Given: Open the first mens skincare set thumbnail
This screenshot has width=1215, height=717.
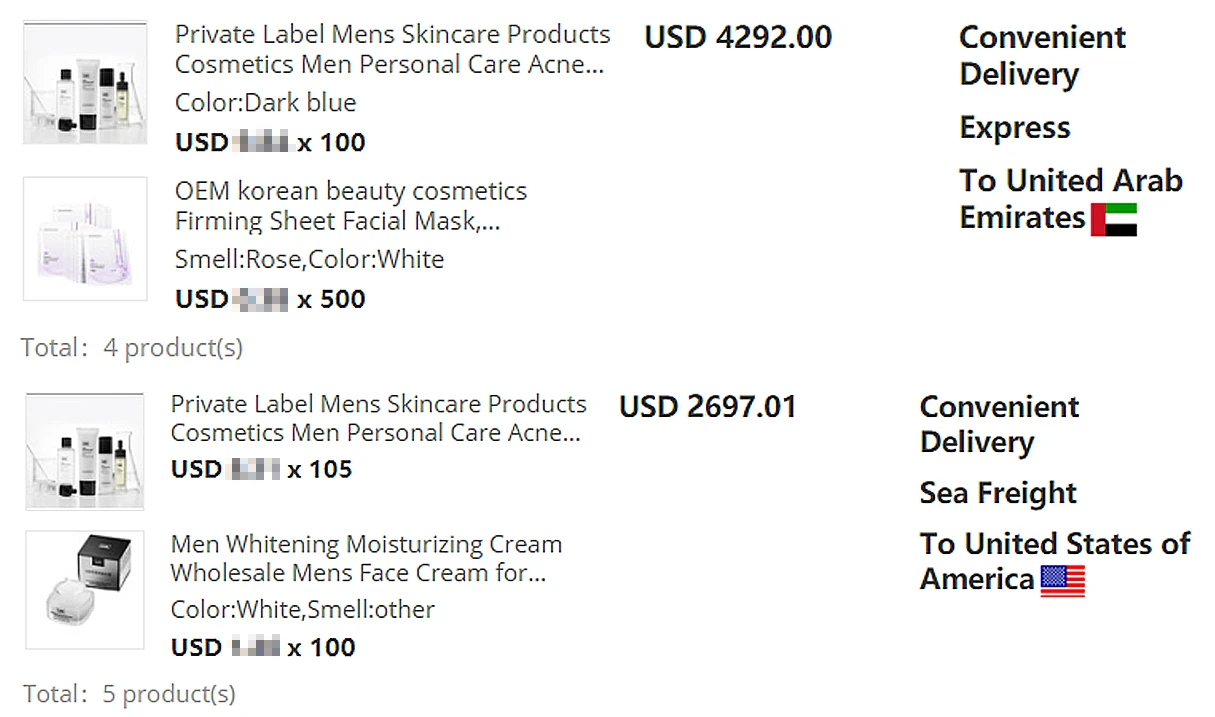Looking at the screenshot, I should pyautogui.click(x=85, y=83).
